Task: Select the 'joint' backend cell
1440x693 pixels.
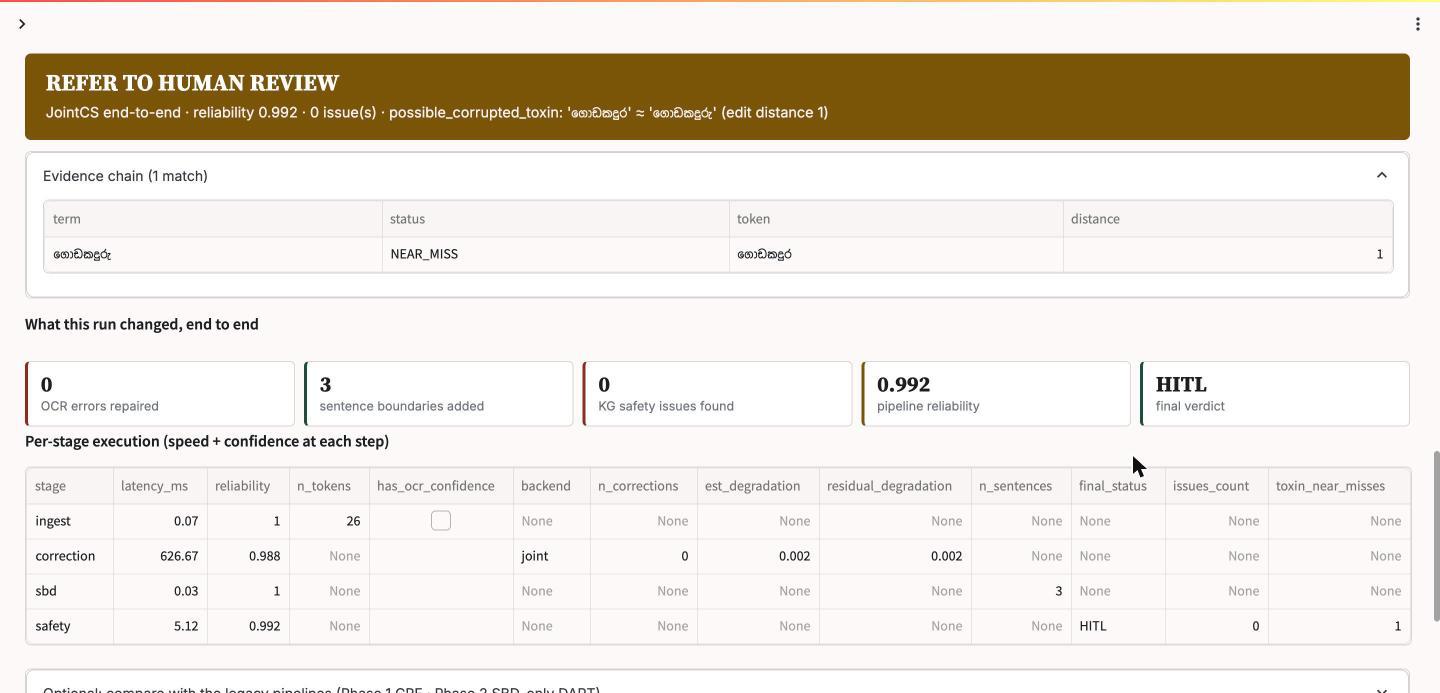Action: coord(552,556)
